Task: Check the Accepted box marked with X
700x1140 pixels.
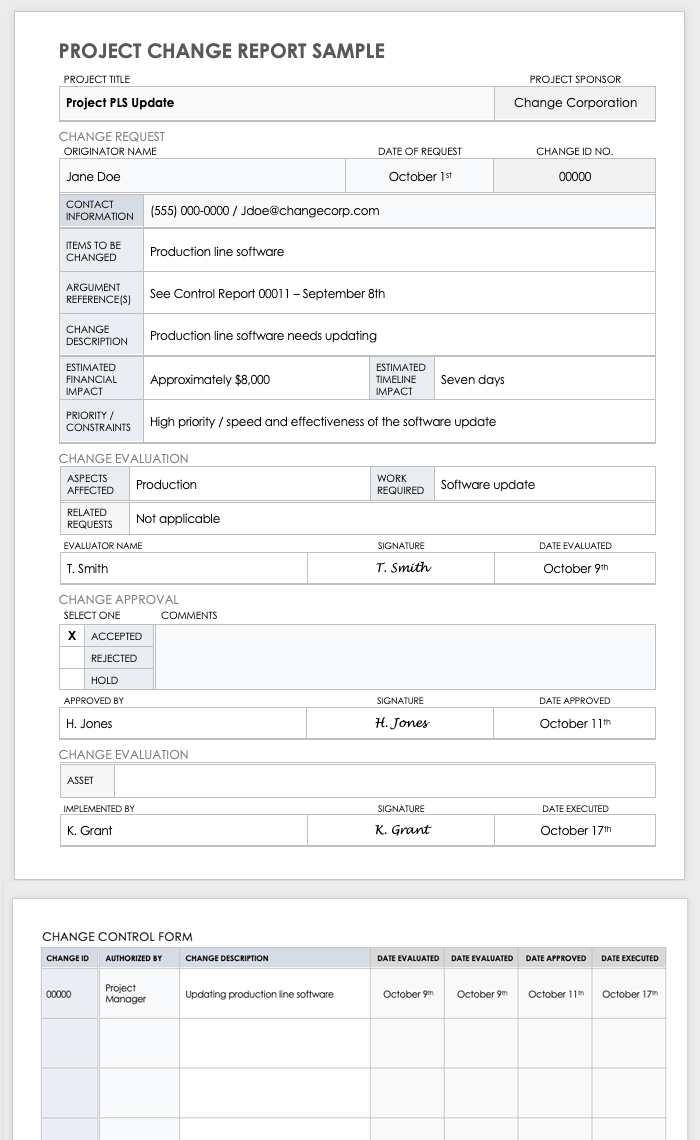Action: tap(71, 636)
